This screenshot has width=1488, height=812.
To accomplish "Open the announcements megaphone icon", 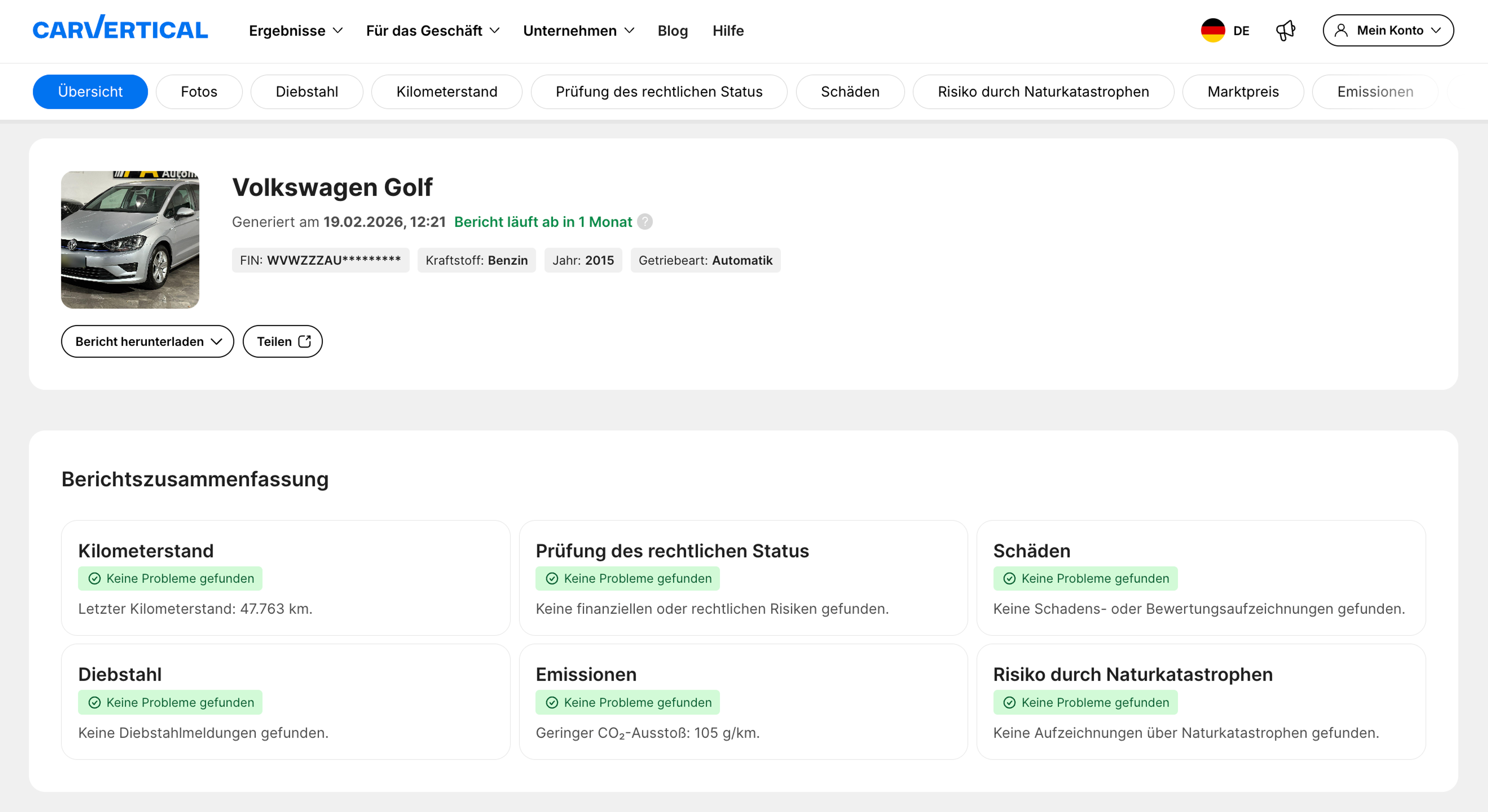I will coord(1286,31).
